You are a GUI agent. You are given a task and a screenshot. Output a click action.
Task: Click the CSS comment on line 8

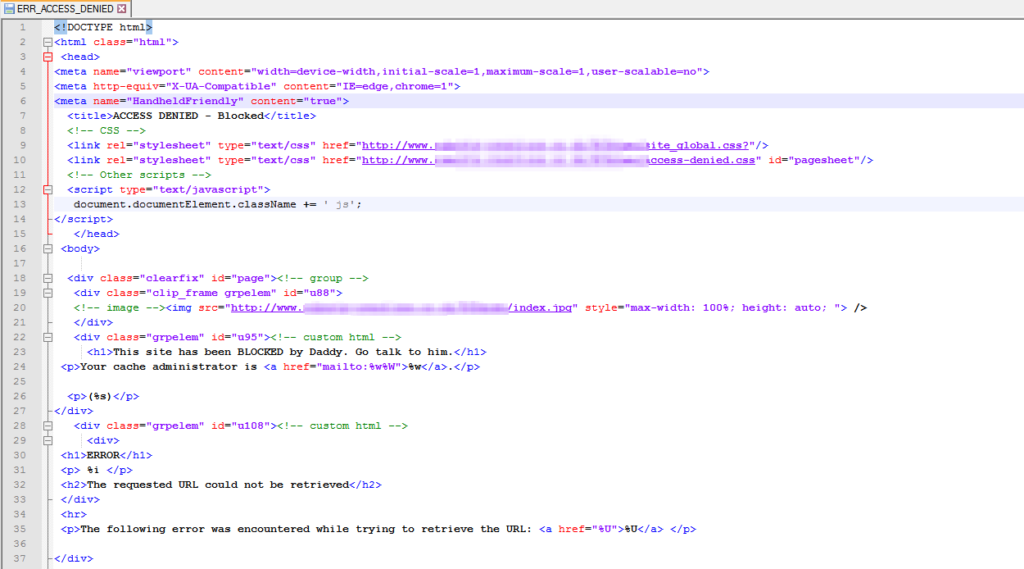click(106, 131)
